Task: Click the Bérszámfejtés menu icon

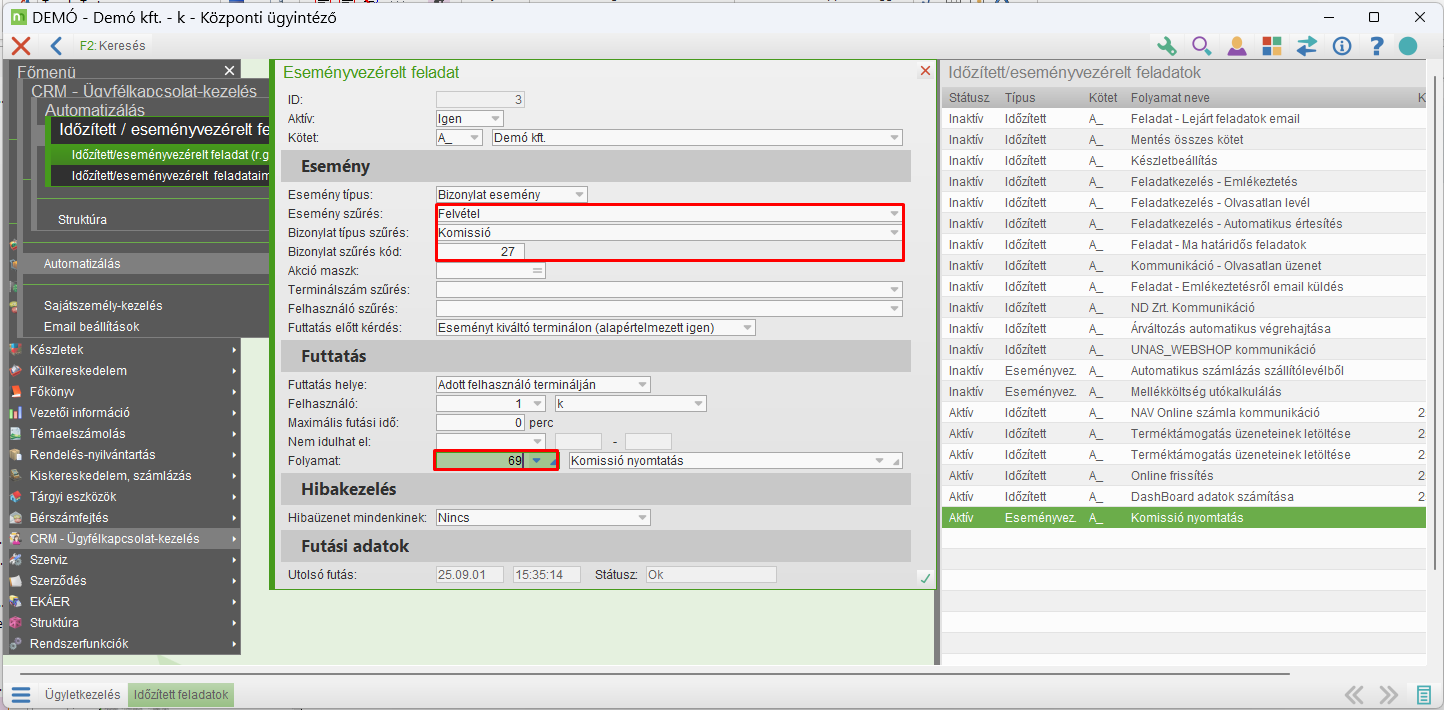Action: pyautogui.click(x=15, y=518)
